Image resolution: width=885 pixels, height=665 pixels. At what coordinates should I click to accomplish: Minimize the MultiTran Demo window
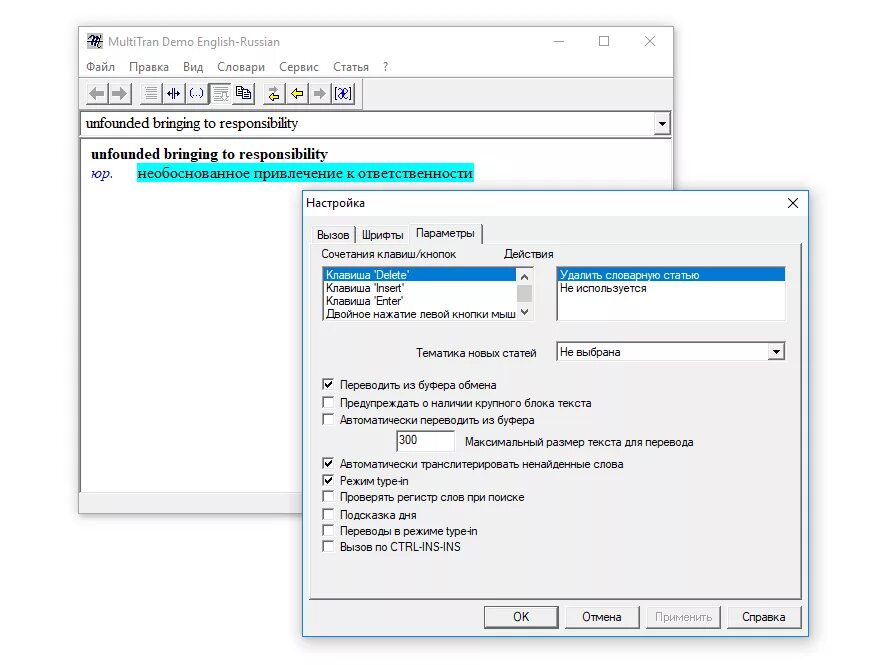559,41
